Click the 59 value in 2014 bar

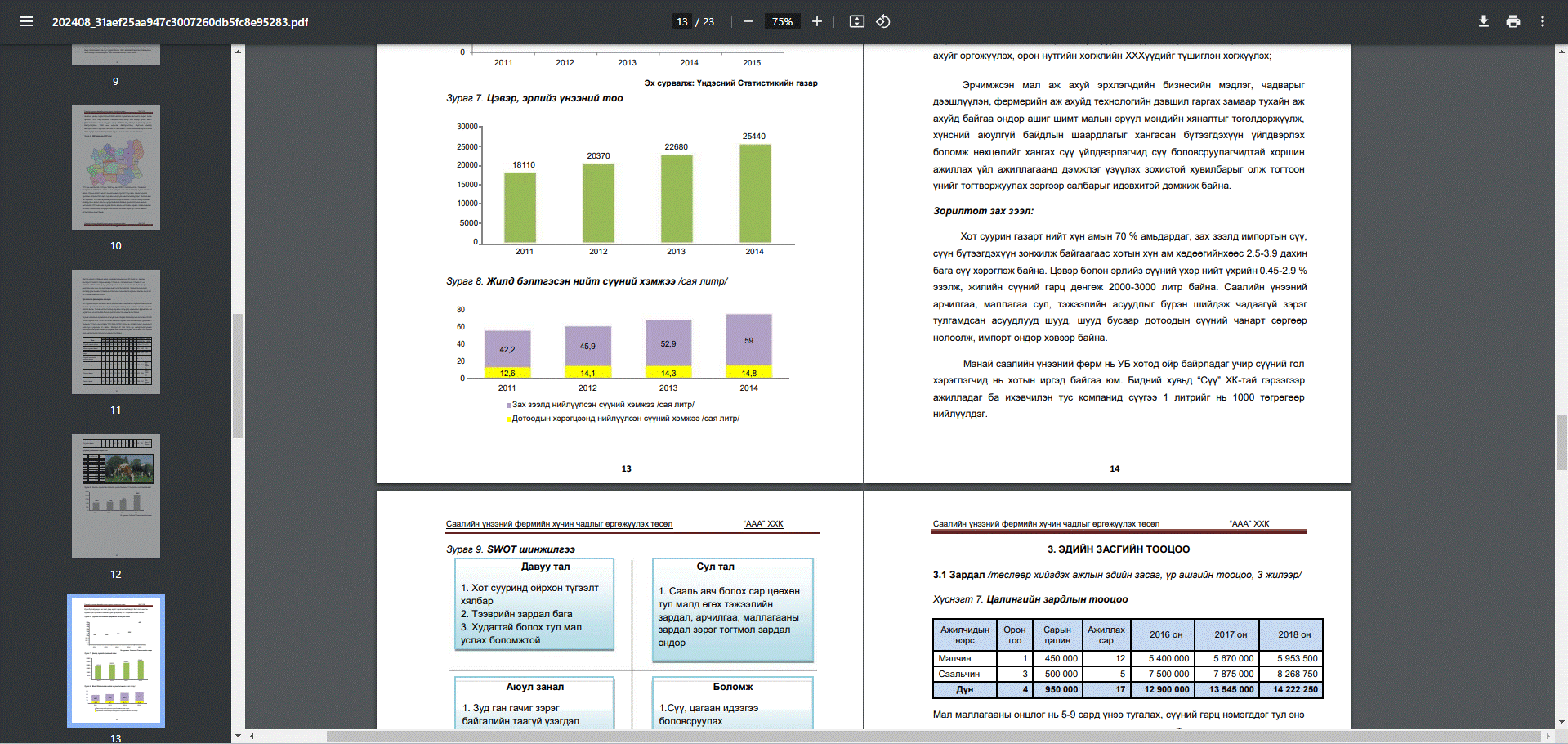748,341
